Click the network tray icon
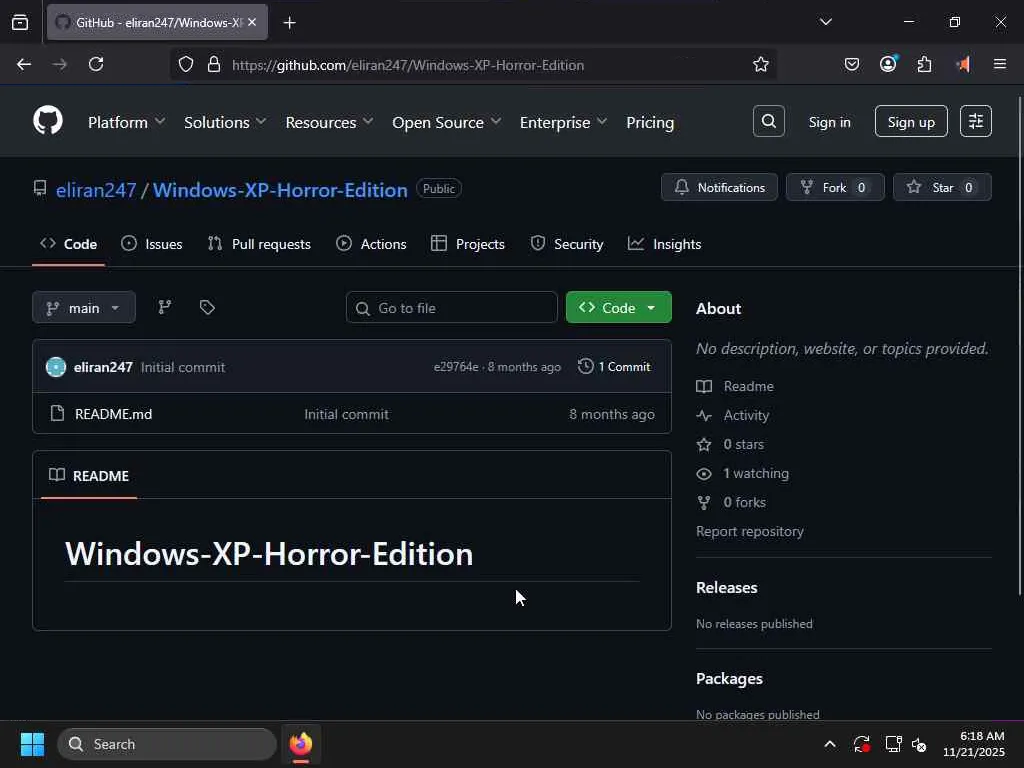Image resolution: width=1024 pixels, height=768 pixels. click(x=893, y=744)
